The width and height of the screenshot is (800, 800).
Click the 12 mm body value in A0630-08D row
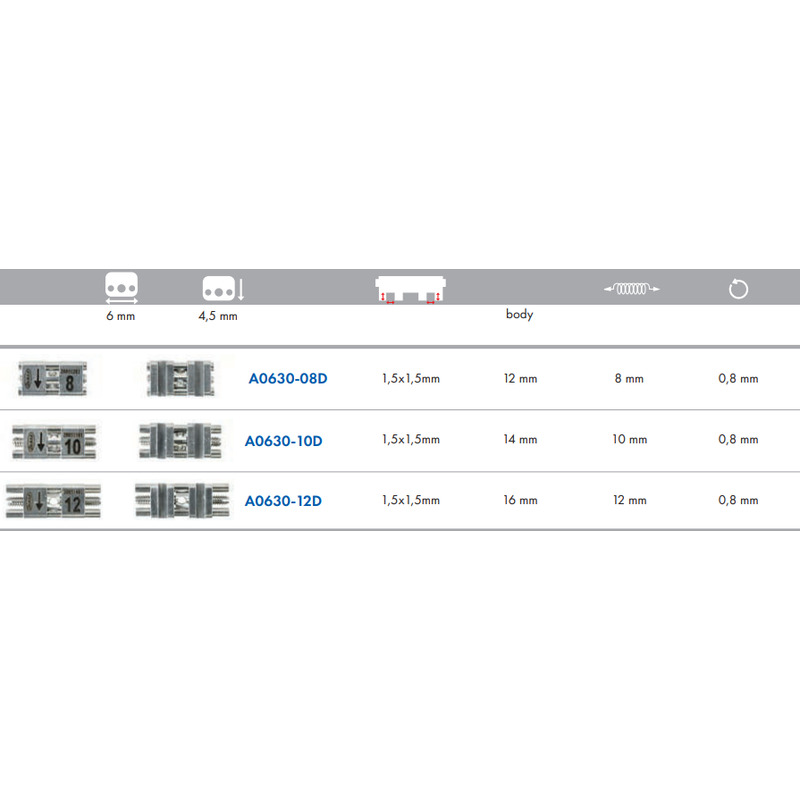pyautogui.click(x=520, y=379)
